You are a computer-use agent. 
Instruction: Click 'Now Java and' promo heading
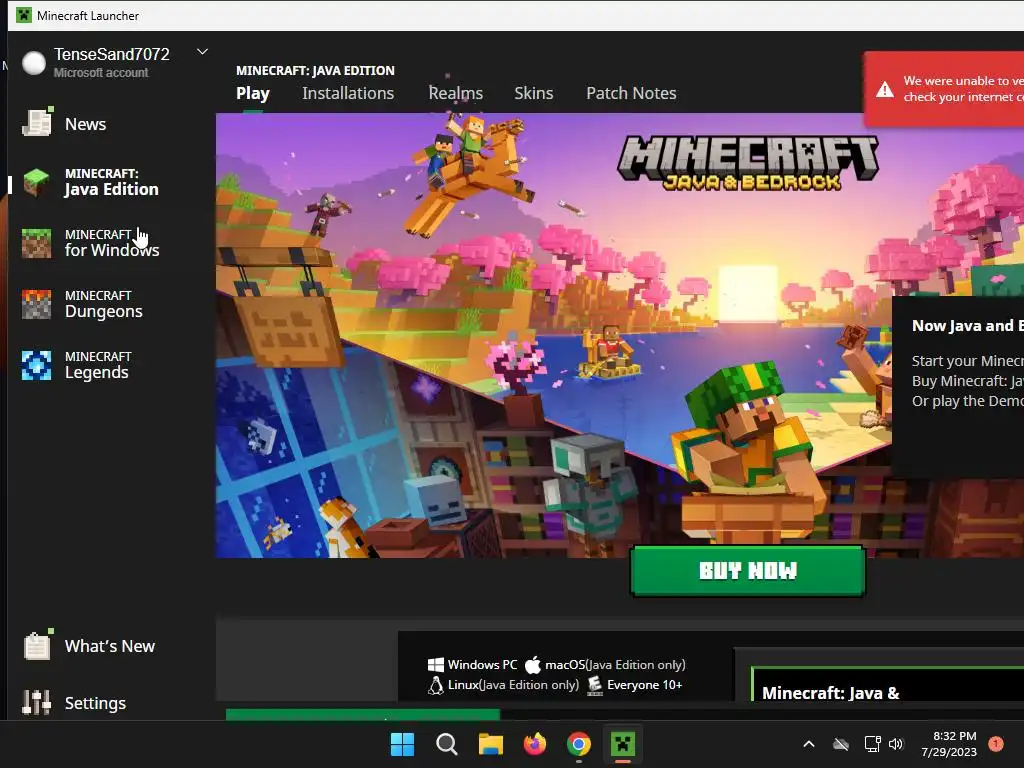(x=968, y=326)
